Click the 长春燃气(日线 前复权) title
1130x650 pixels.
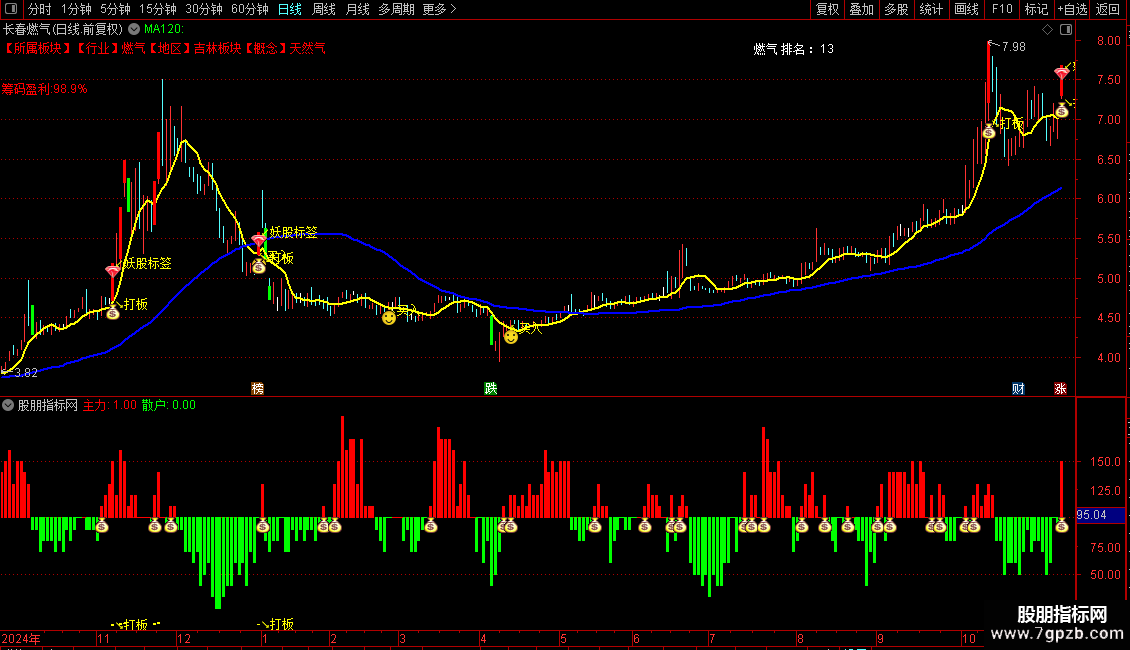pos(63,29)
